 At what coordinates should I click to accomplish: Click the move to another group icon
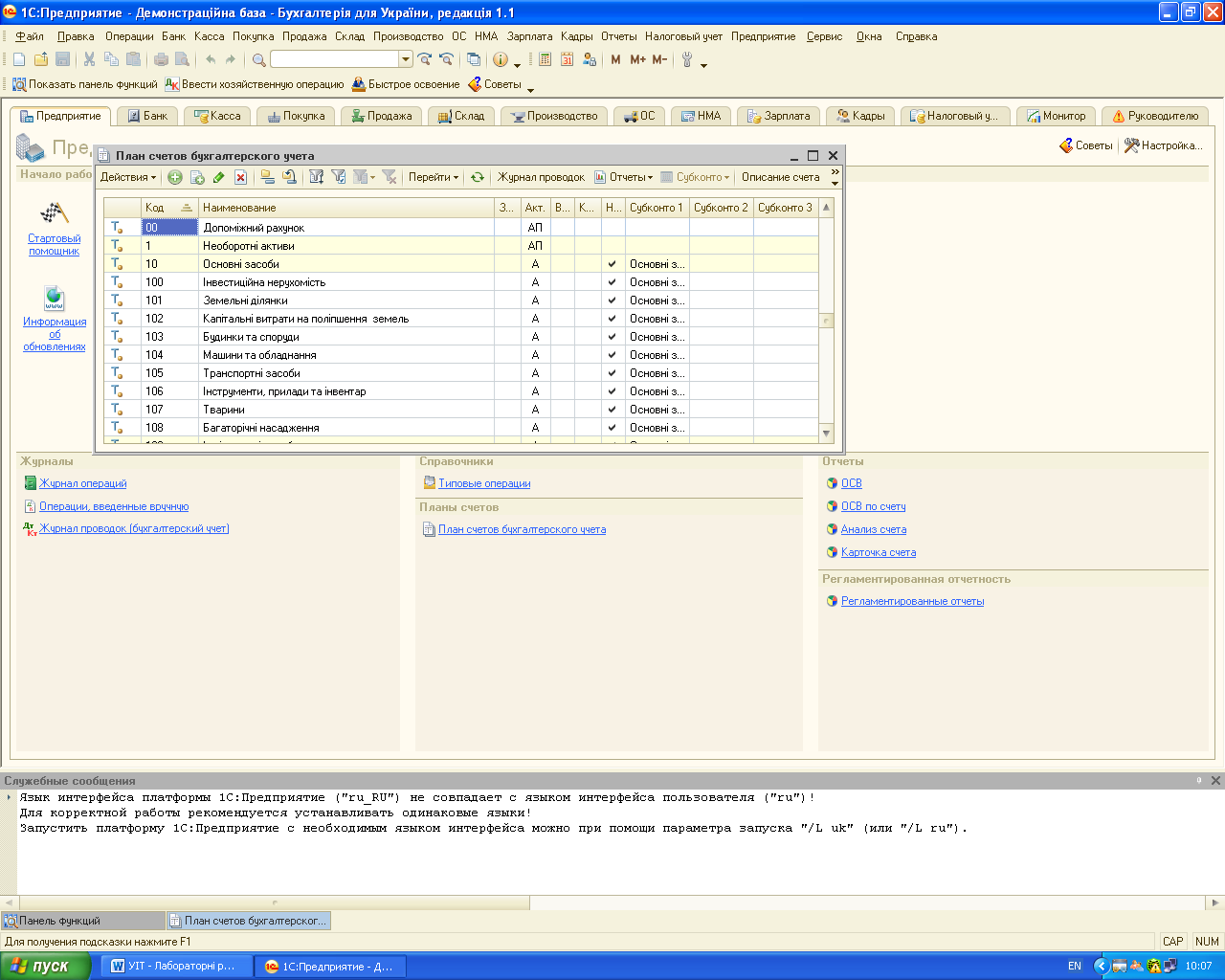(289, 177)
